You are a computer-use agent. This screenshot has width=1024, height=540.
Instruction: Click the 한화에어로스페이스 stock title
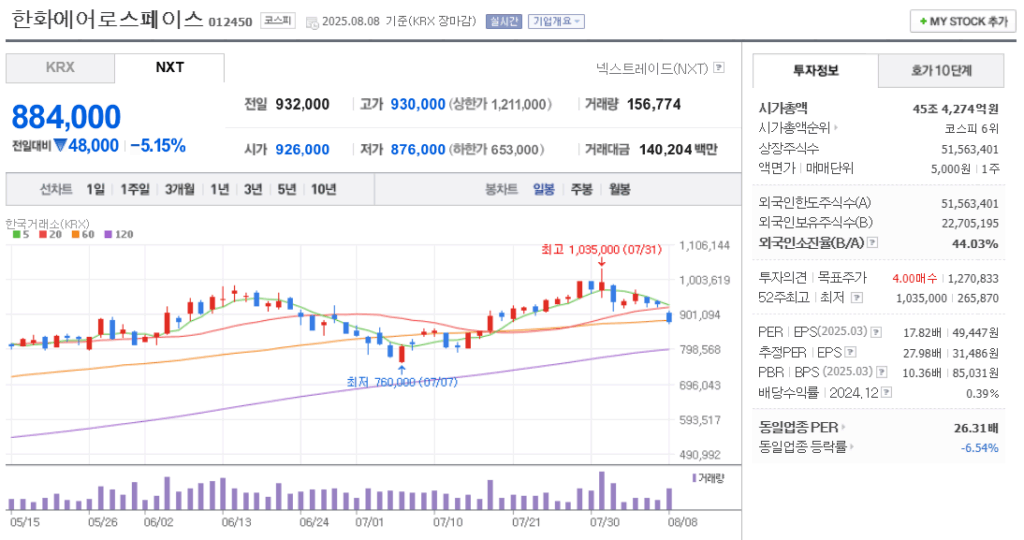tap(107, 19)
